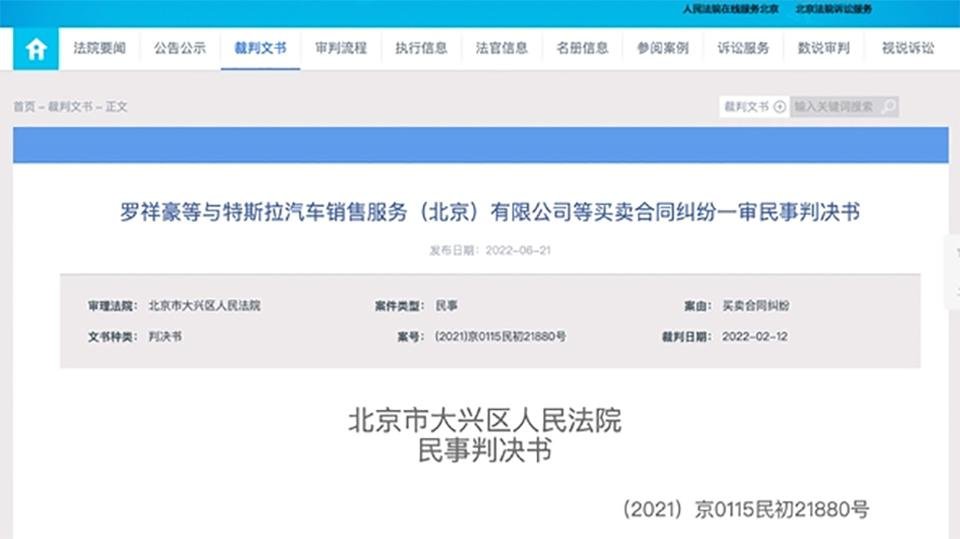Select the cause value 买卖合同纠纷
Screen dimensions: 960x539
click(x=756, y=306)
